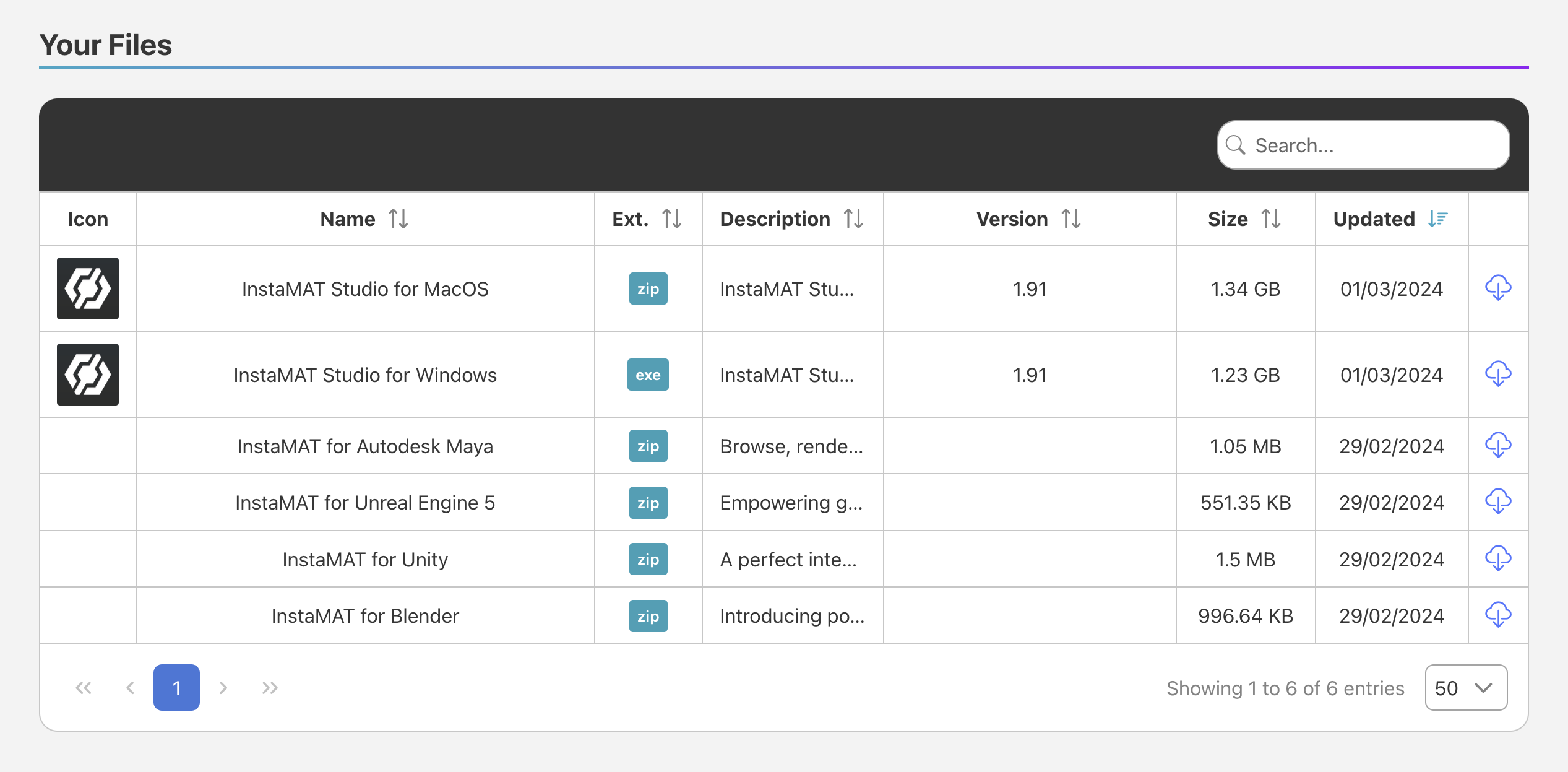
Task: Go to previous page
Action: pyautogui.click(x=130, y=688)
